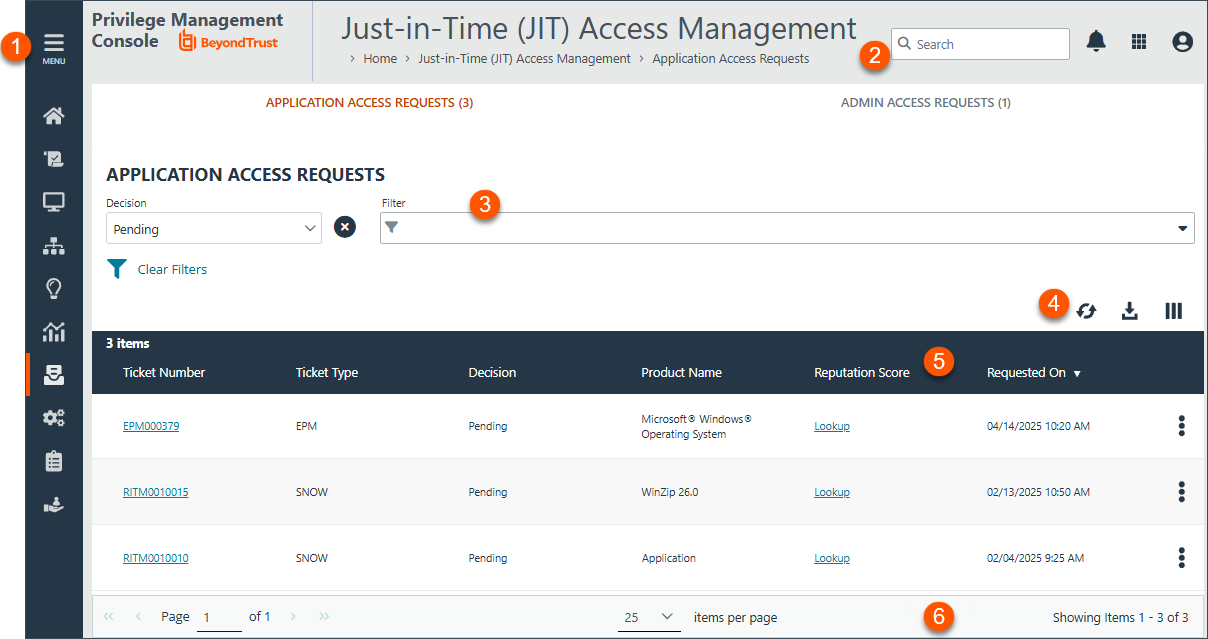Go to the Home house icon in sidebar
This screenshot has width=1208, height=639.
[x=54, y=116]
